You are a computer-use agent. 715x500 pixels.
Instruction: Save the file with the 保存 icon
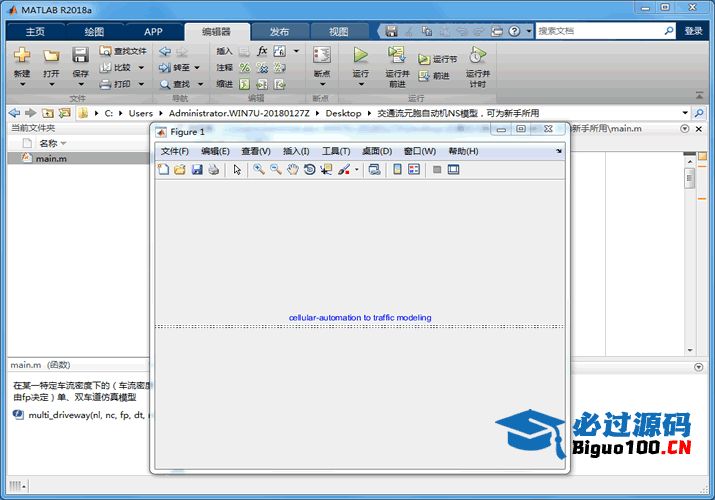pyautogui.click(x=80, y=55)
